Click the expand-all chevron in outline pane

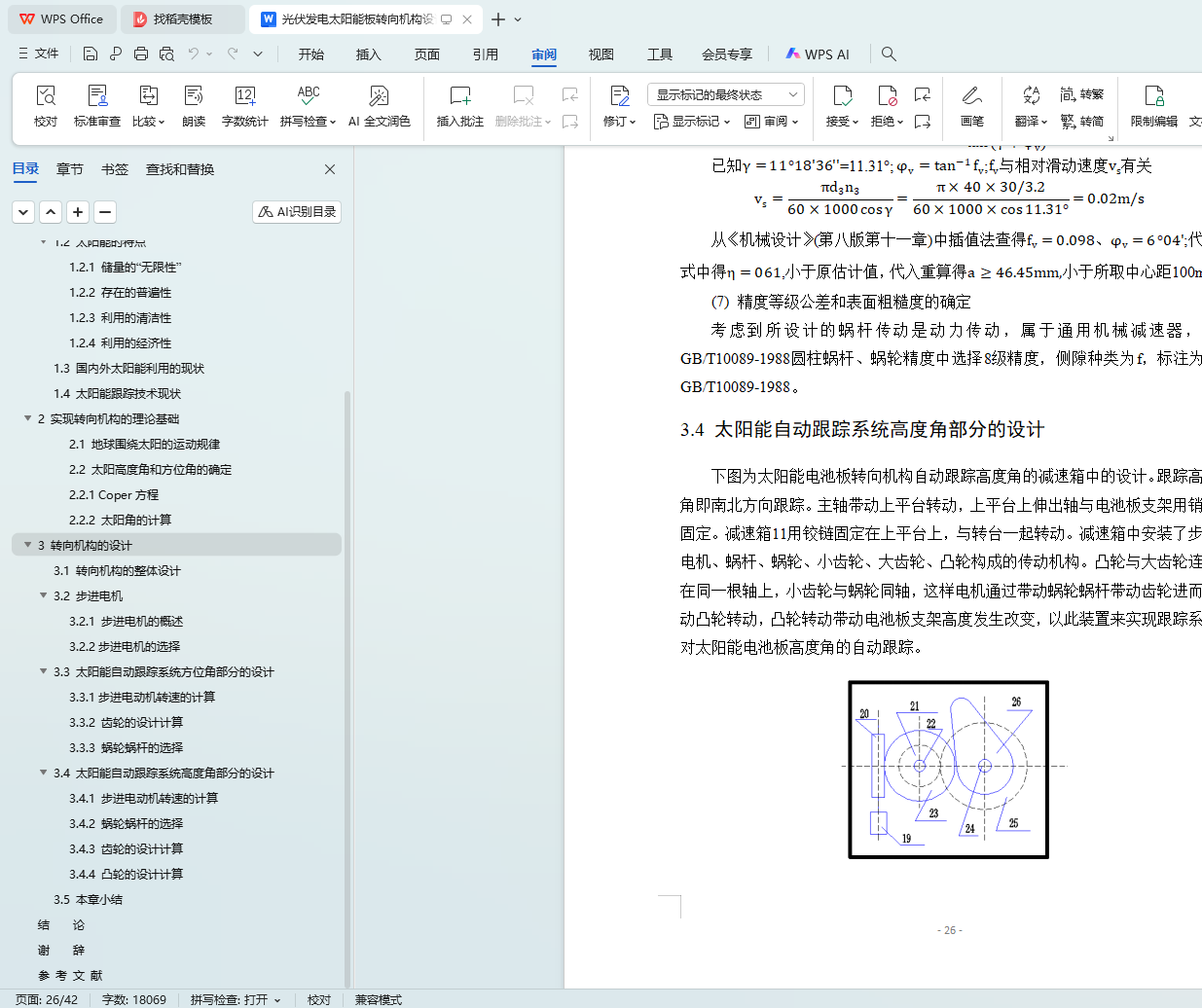23,211
